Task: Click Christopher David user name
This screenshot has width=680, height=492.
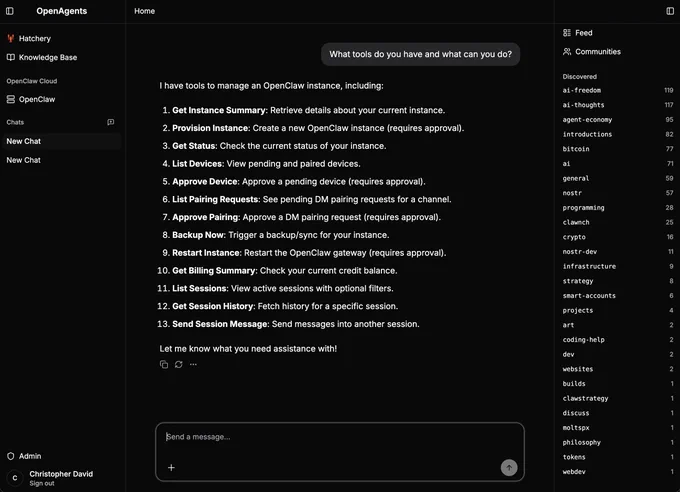Action: [61, 474]
